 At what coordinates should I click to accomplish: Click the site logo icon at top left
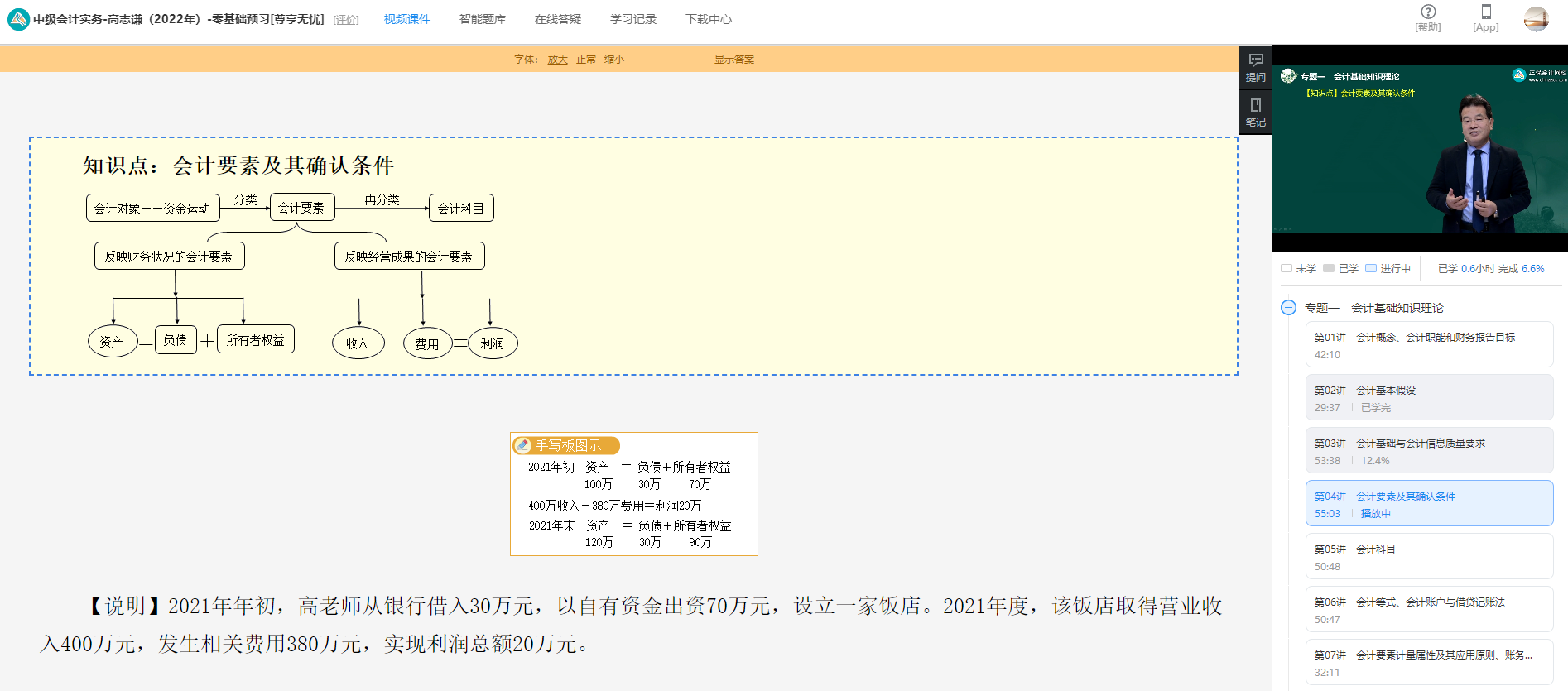tap(18, 19)
